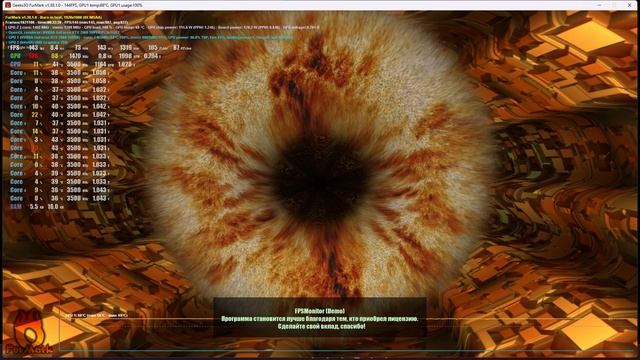Click the FPSMonitor (Demo) heading
Viewport: 640px width, 360px height.
(x=320, y=311)
